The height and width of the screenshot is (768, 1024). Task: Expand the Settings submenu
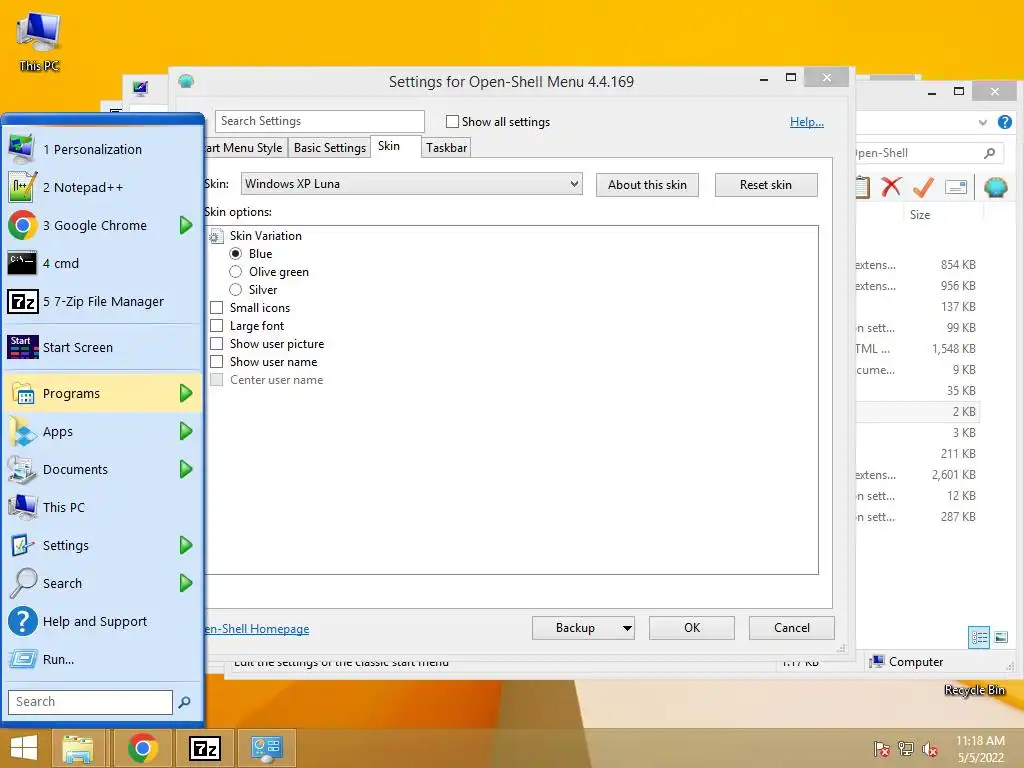click(186, 545)
